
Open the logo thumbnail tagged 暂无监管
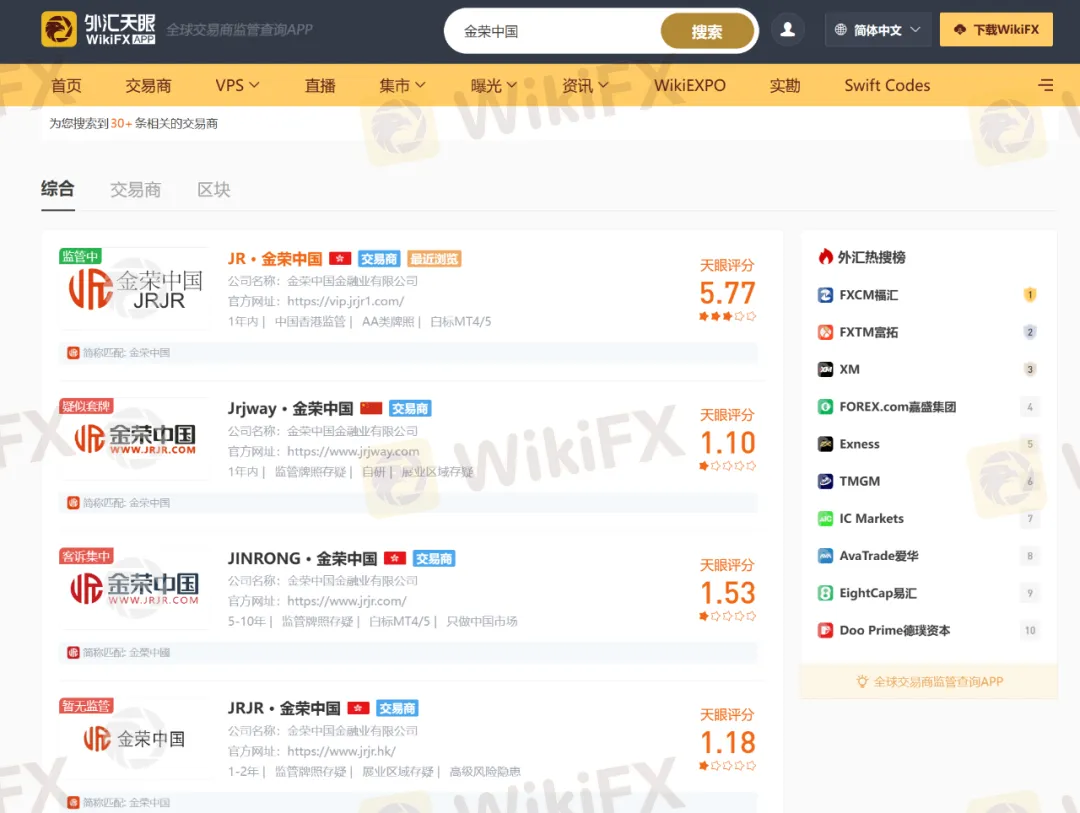pos(135,739)
